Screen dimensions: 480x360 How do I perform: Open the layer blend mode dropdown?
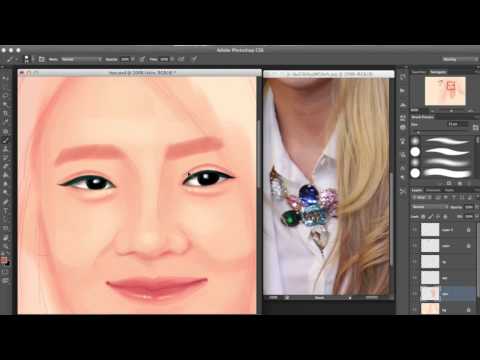(430, 207)
